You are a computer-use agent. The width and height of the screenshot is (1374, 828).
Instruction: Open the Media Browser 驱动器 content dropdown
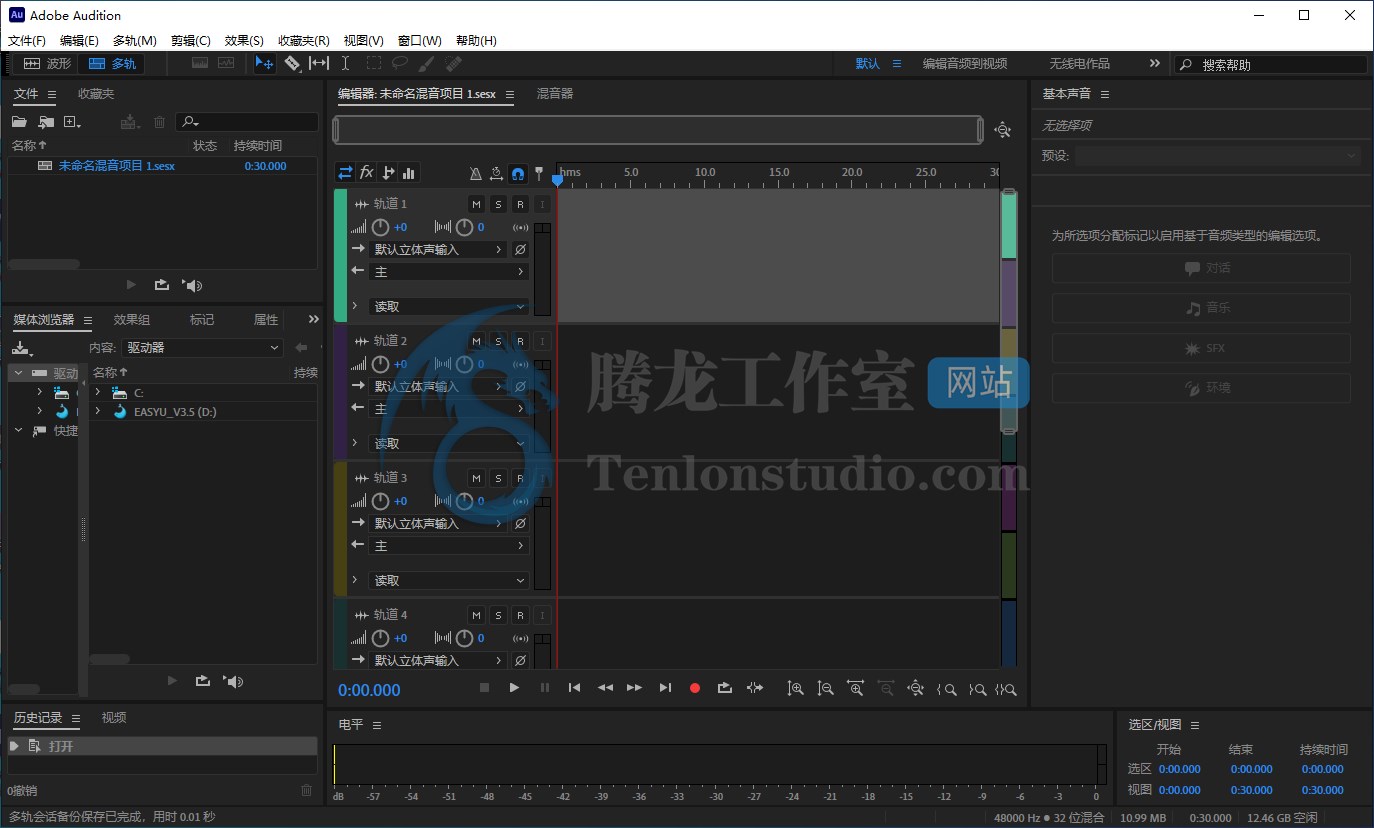(203, 348)
